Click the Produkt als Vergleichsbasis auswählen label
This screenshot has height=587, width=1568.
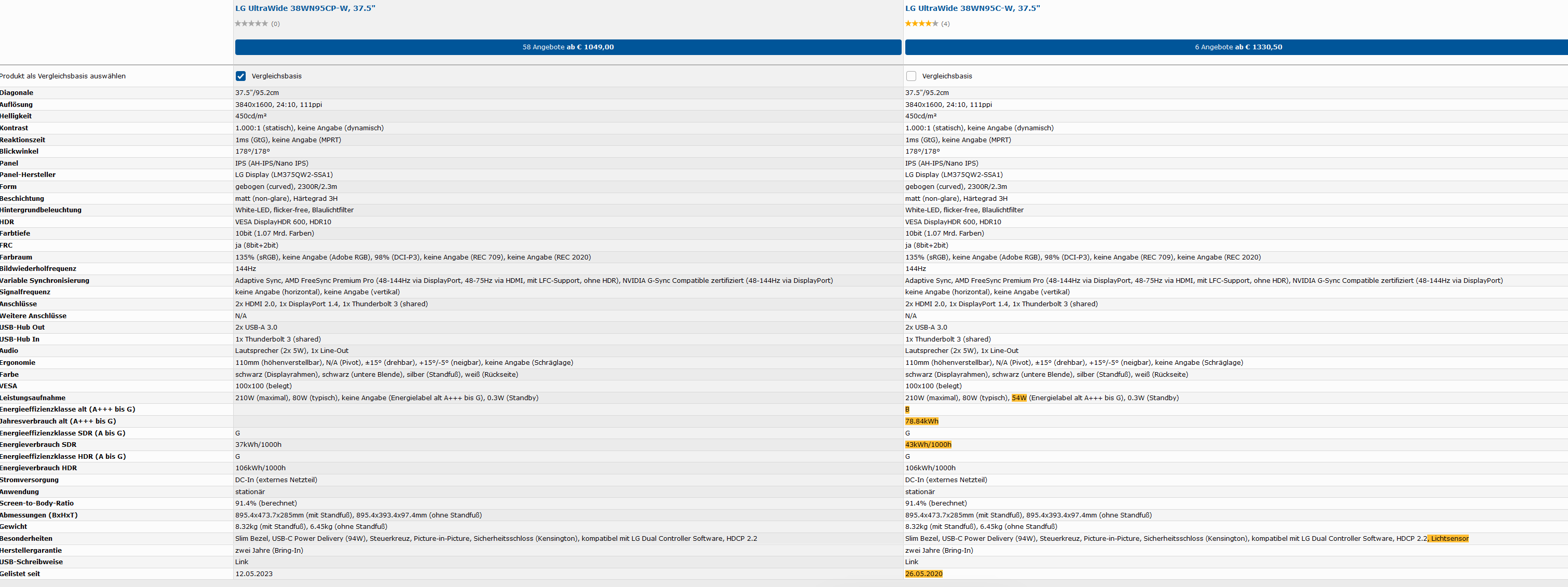click(63, 76)
